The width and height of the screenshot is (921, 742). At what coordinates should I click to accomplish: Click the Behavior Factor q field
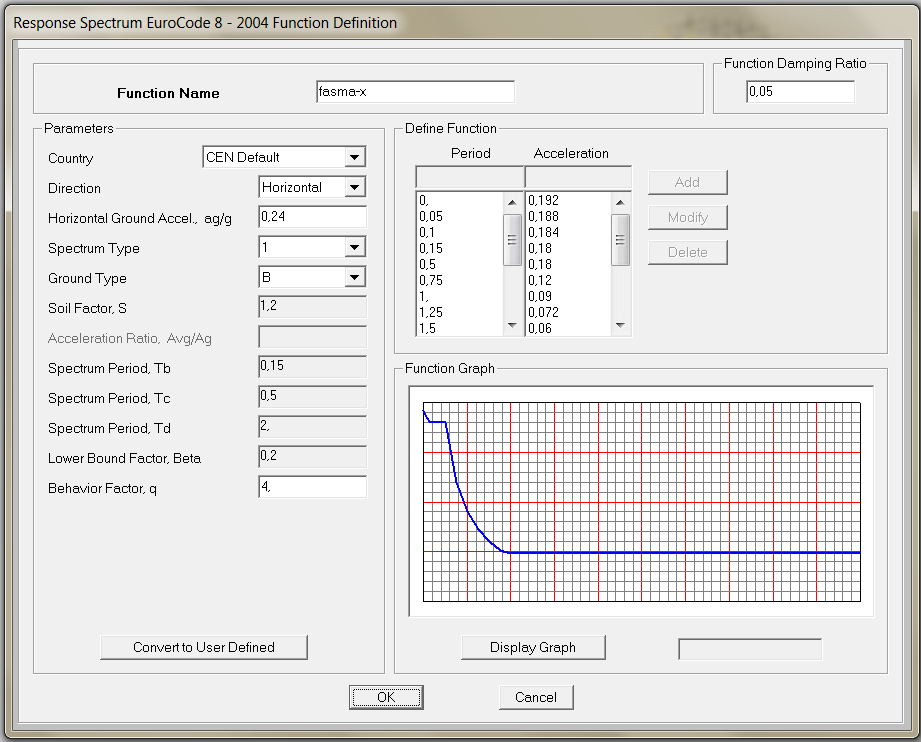tap(312, 487)
